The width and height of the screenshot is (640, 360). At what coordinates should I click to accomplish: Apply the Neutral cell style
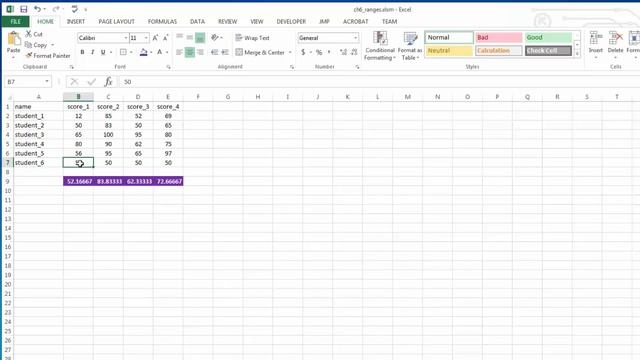tap(449, 51)
